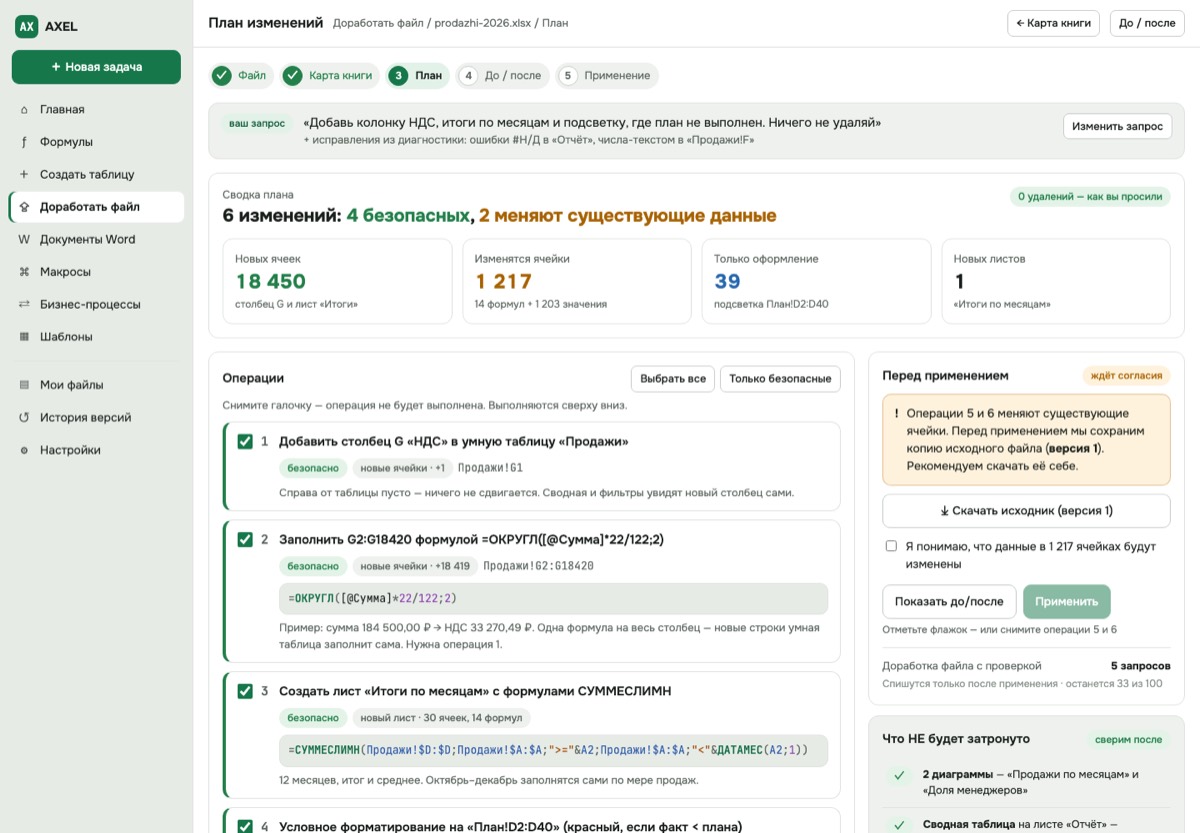The width and height of the screenshot is (1200, 833).
Task: Click the step number 5 badge
Action: tap(568, 75)
